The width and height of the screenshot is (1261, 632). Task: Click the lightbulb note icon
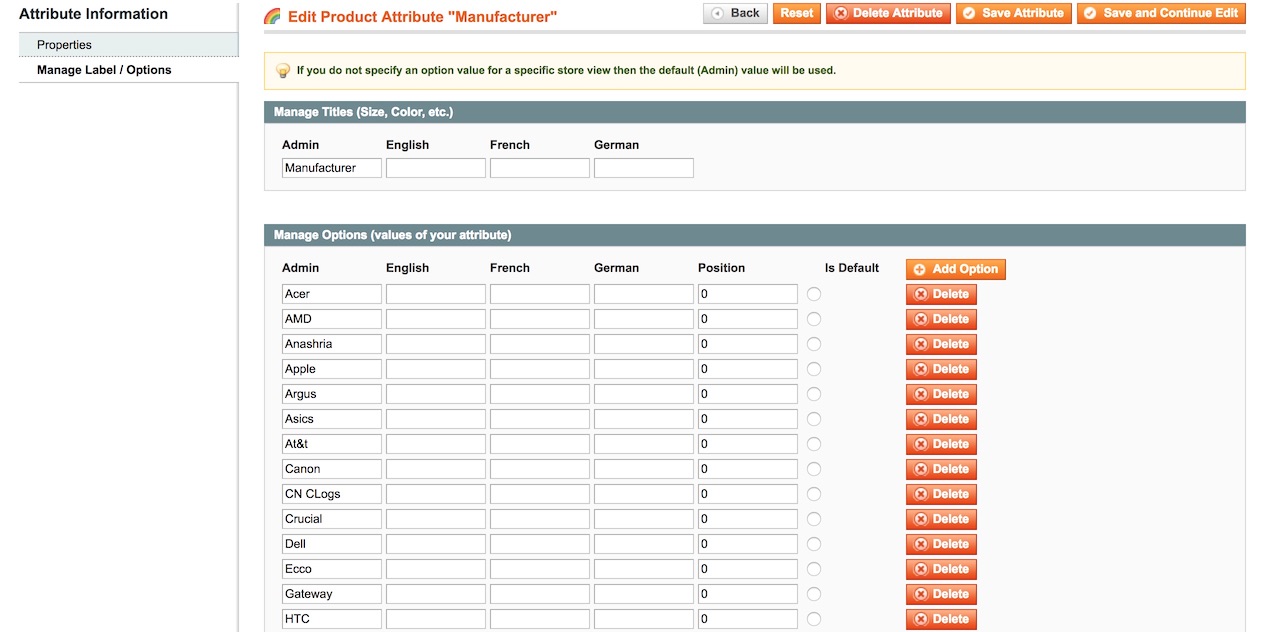[x=283, y=71]
